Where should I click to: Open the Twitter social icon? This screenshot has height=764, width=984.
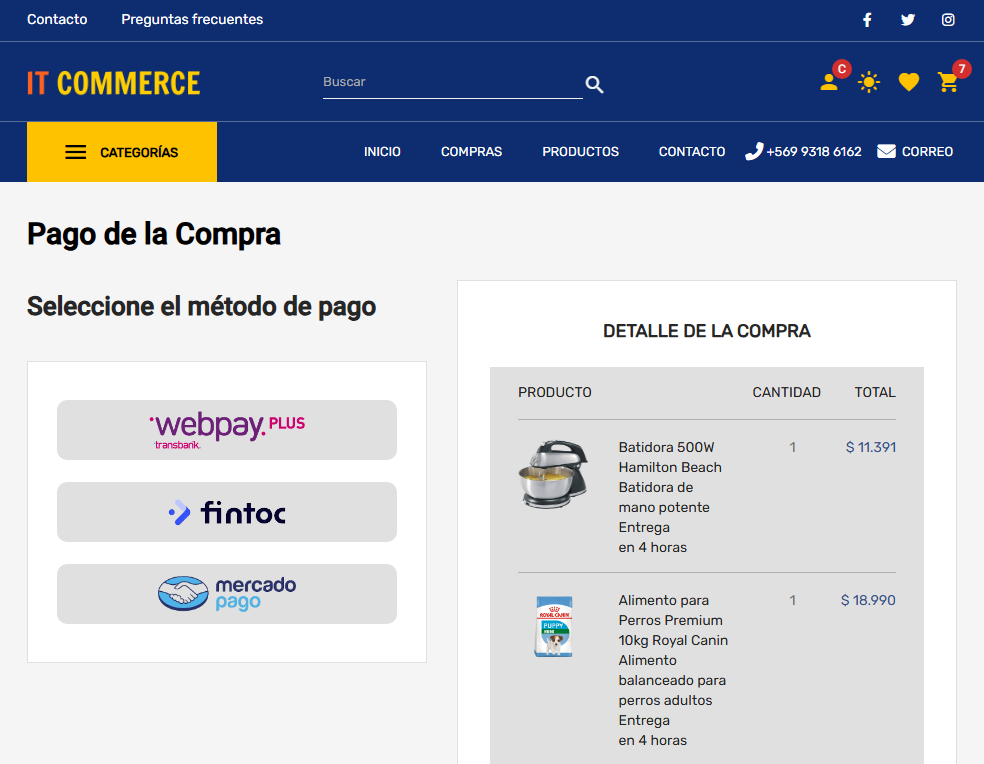point(908,20)
